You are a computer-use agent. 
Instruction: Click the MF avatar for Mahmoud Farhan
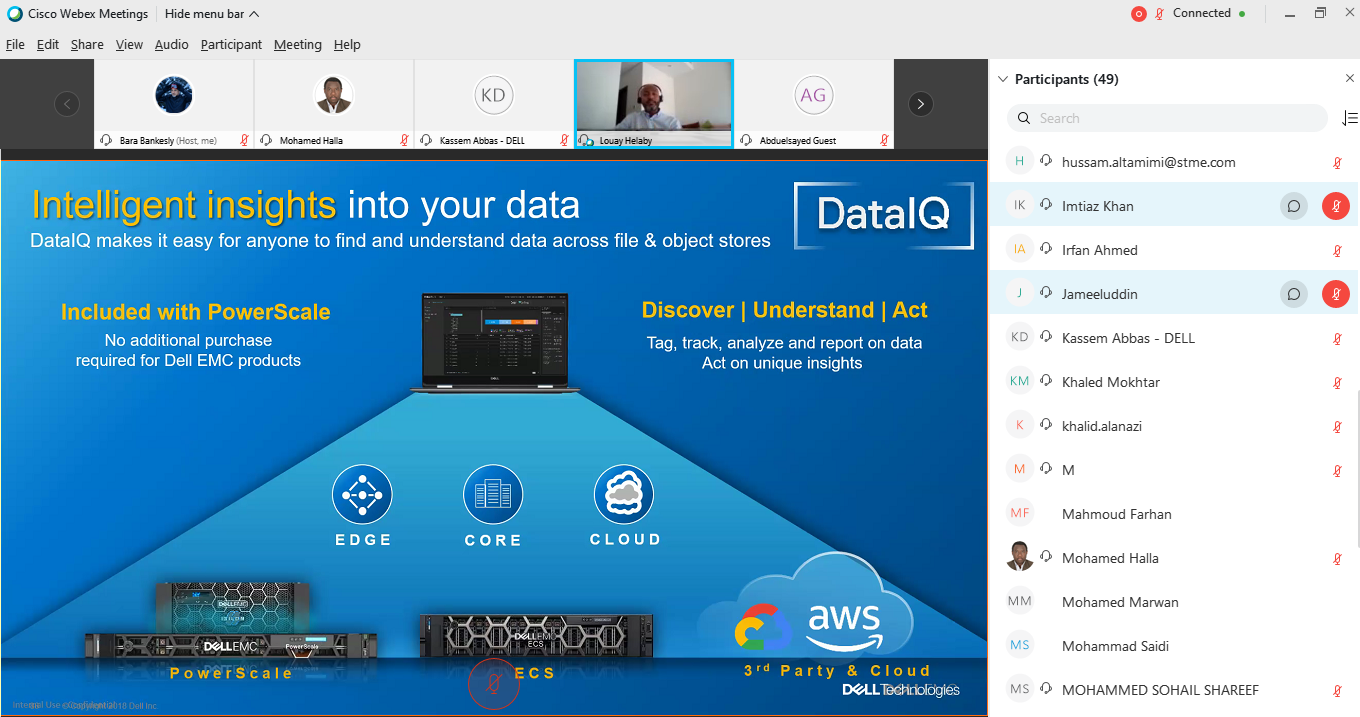click(x=1019, y=514)
